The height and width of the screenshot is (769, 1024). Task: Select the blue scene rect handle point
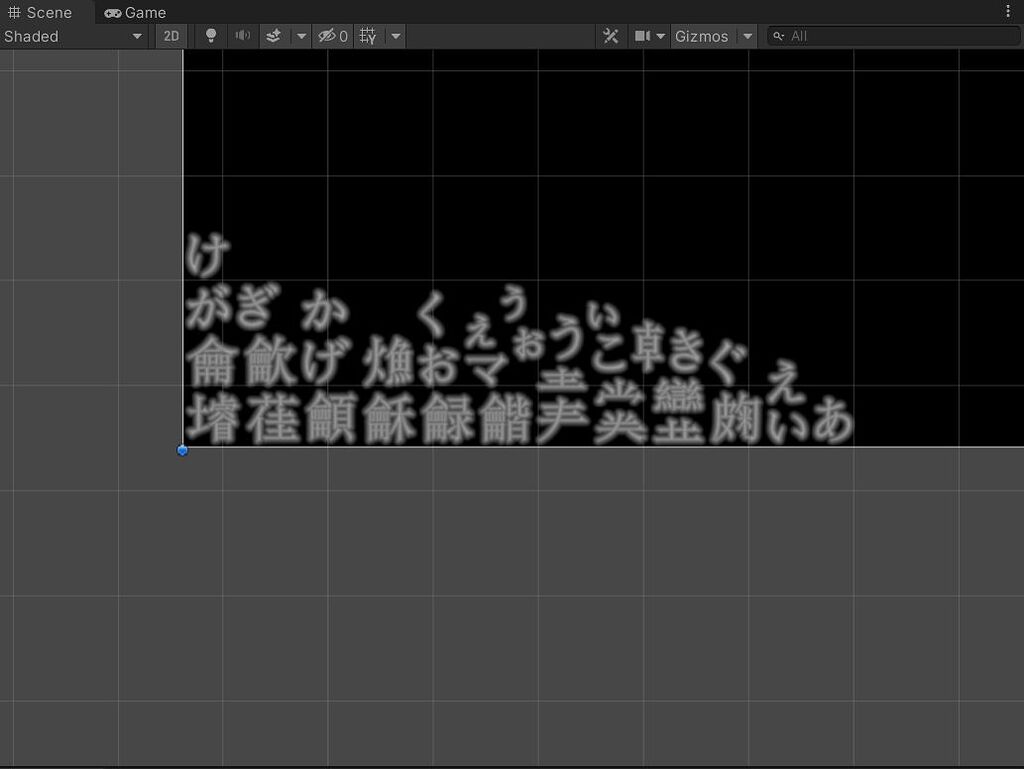tap(182, 450)
